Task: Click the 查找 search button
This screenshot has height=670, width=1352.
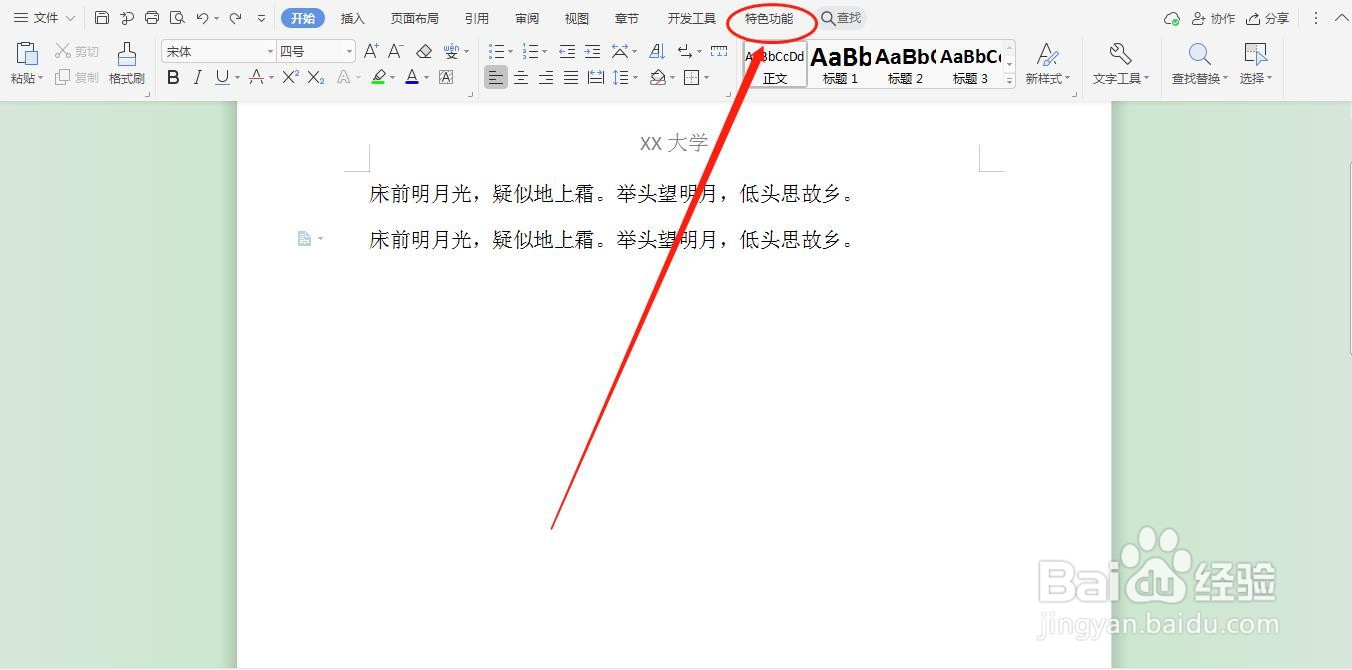Action: click(x=841, y=17)
